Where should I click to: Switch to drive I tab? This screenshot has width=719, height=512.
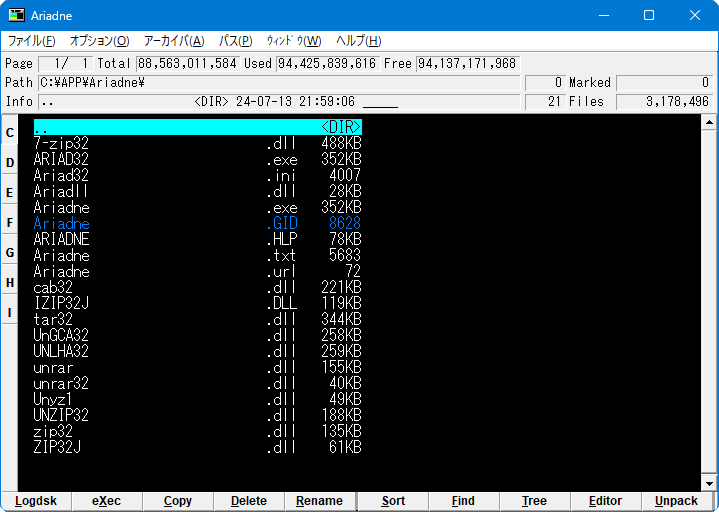10,313
